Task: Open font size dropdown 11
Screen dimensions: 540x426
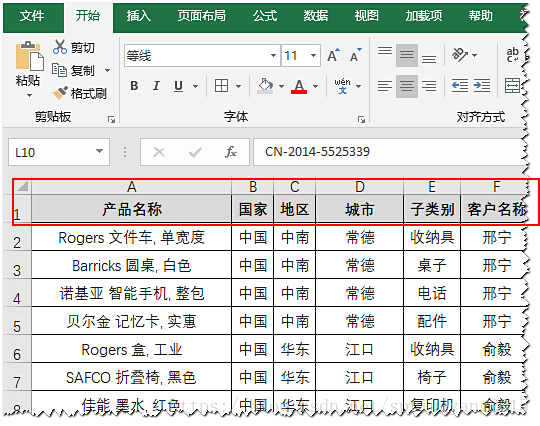Action: [313, 55]
